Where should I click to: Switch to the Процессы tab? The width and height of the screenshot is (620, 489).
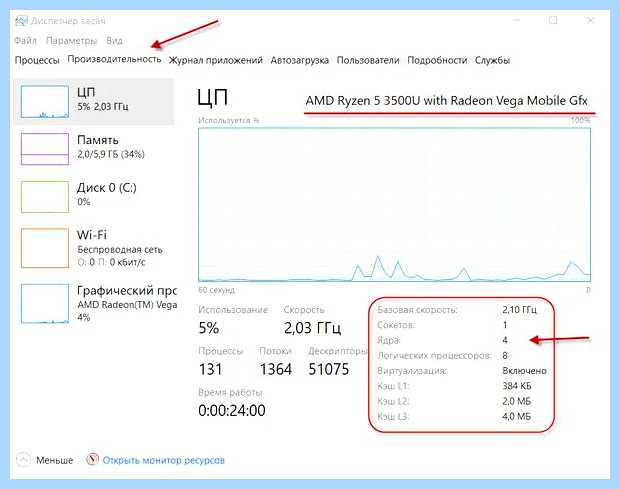point(37,60)
